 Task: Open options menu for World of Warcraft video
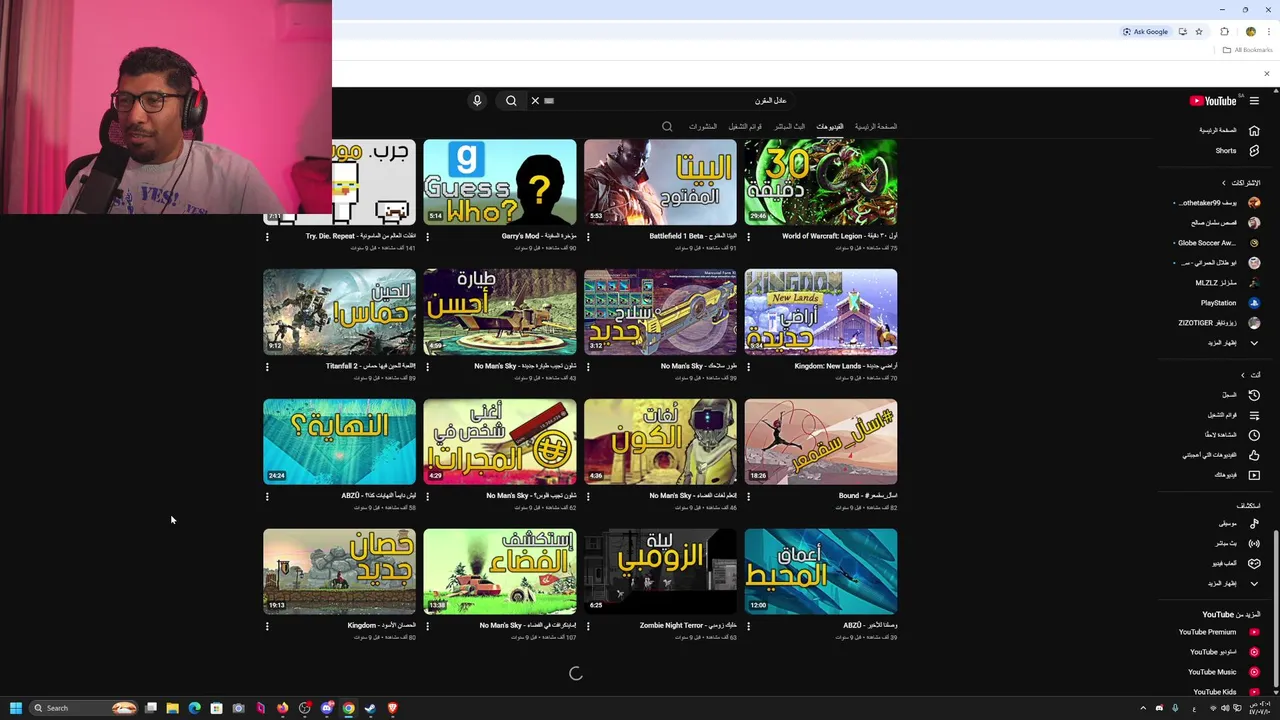point(748,237)
